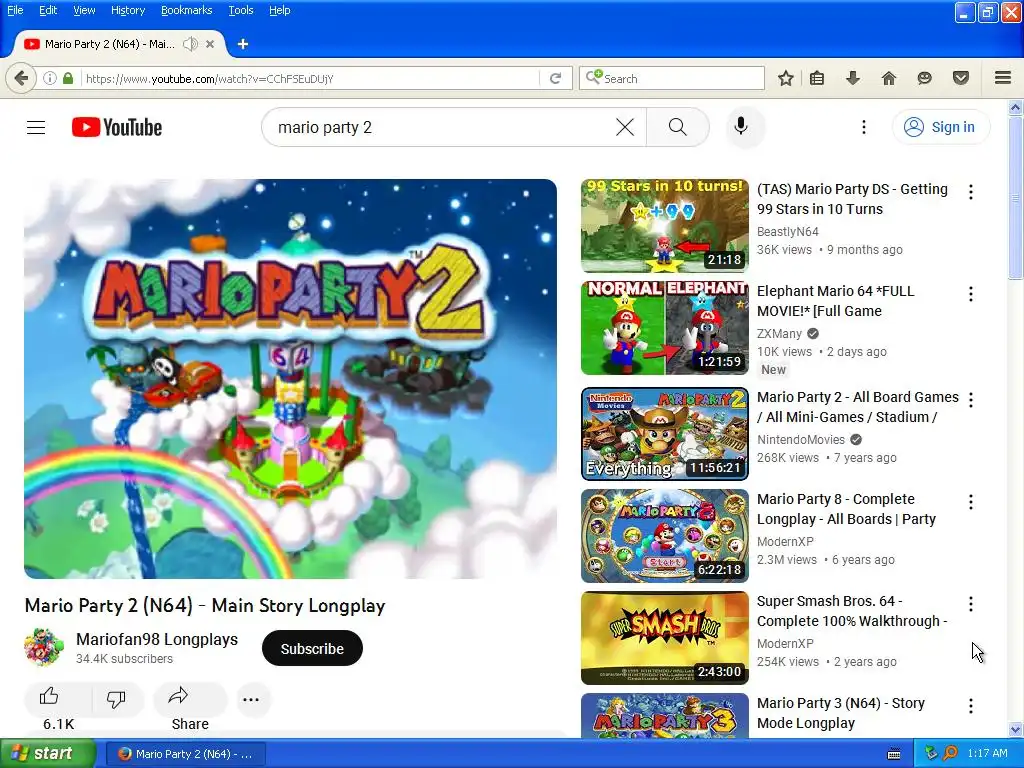Like the video with thumbs up
The height and width of the screenshot is (768, 1024).
pos(49,697)
